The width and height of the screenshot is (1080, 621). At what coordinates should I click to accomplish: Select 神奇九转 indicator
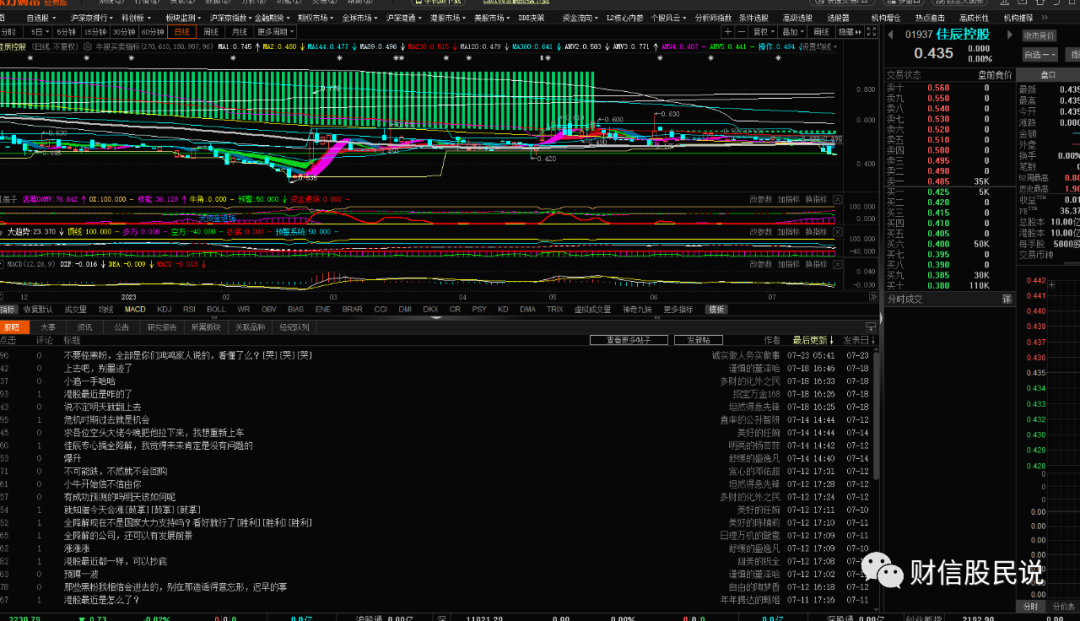point(637,309)
